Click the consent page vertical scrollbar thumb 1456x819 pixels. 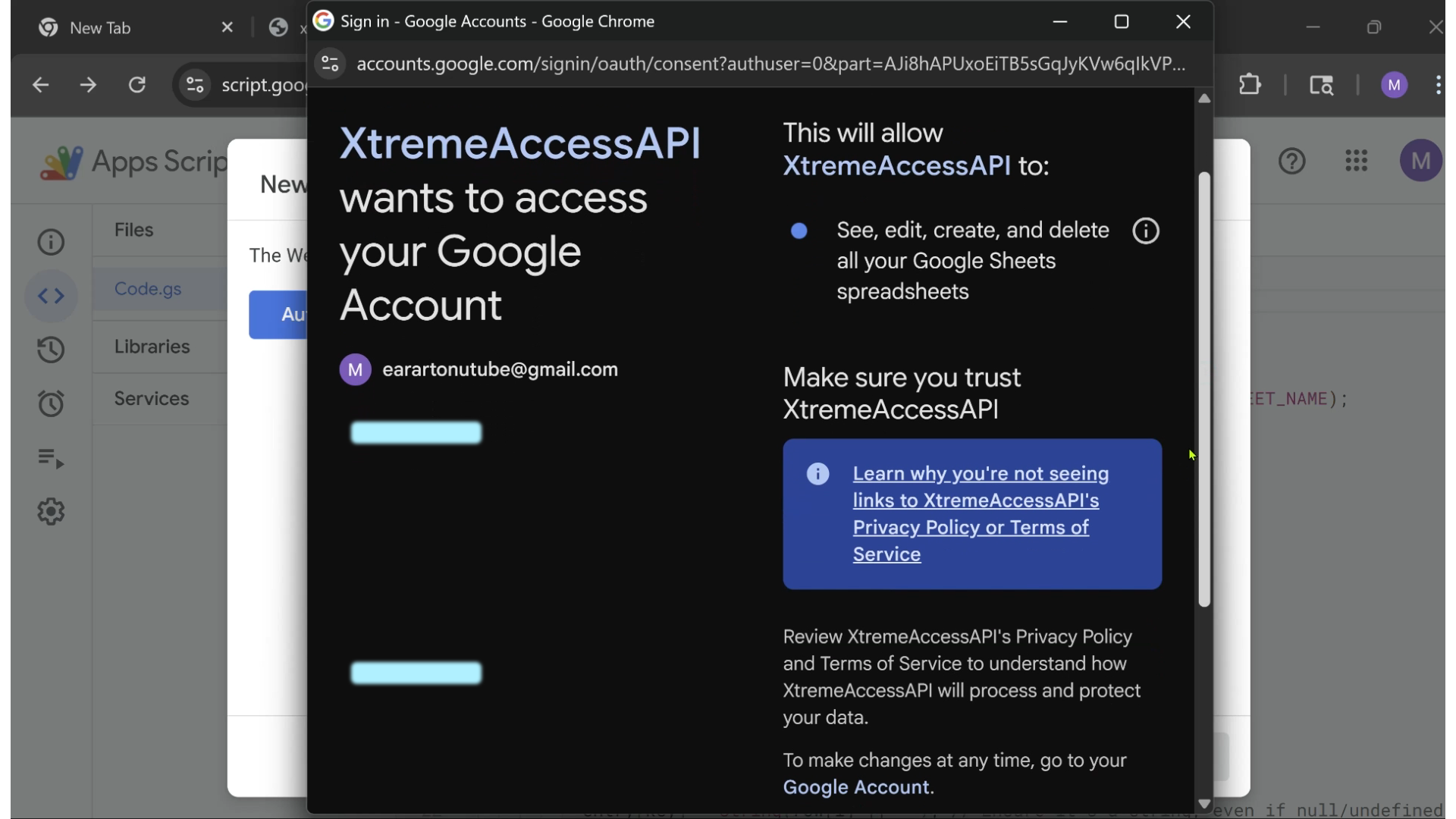click(x=1203, y=390)
